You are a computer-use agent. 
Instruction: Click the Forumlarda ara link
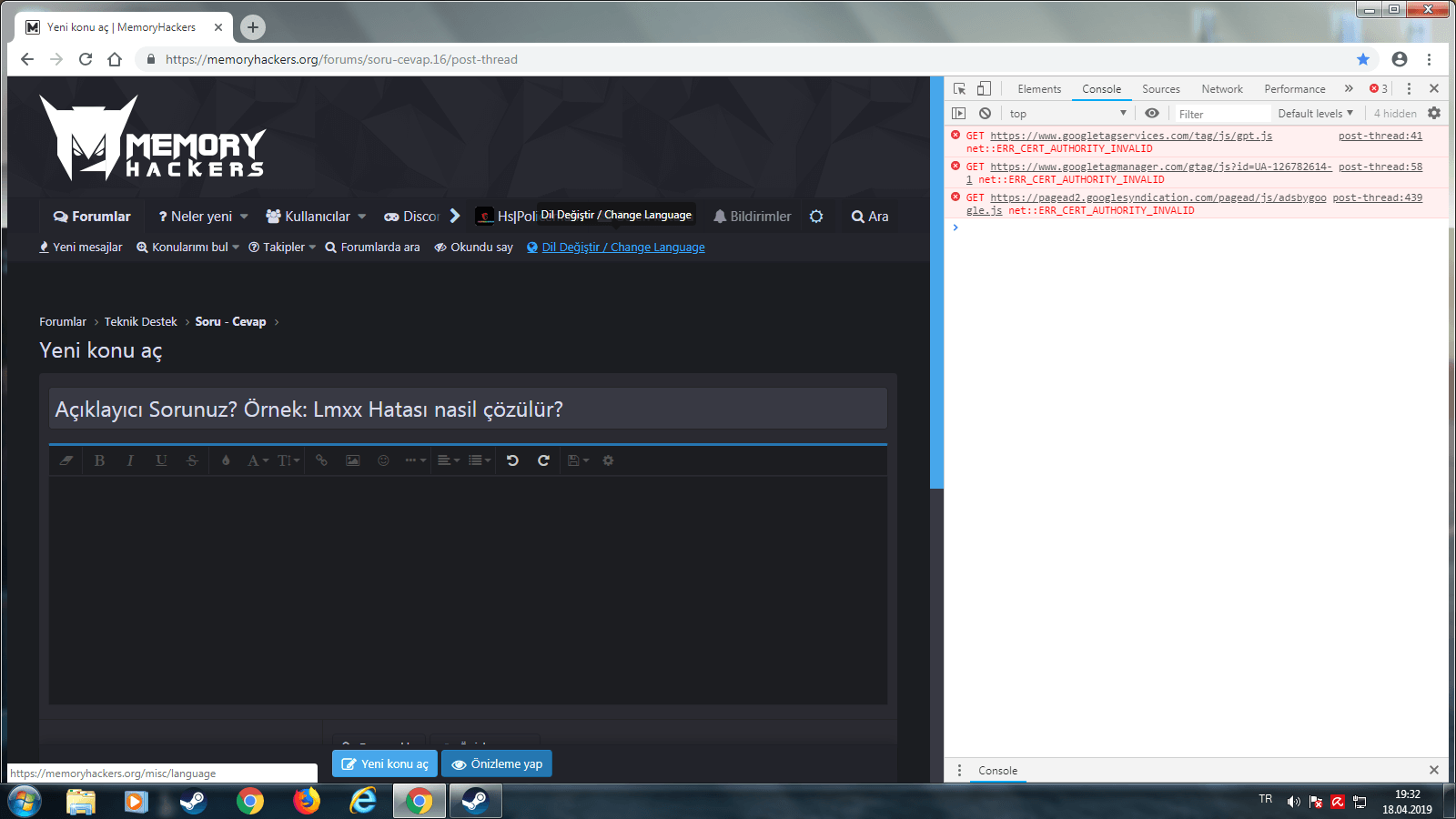point(372,248)
